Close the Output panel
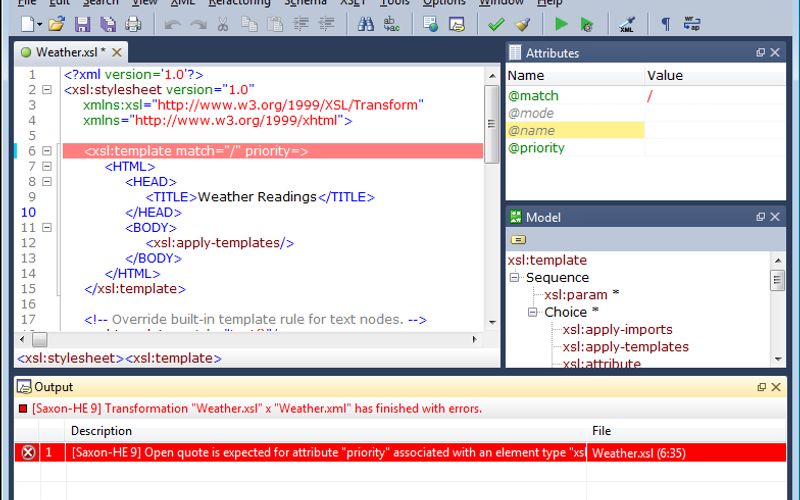This screenshot has width=800, height=500. (x=776, y=387)
